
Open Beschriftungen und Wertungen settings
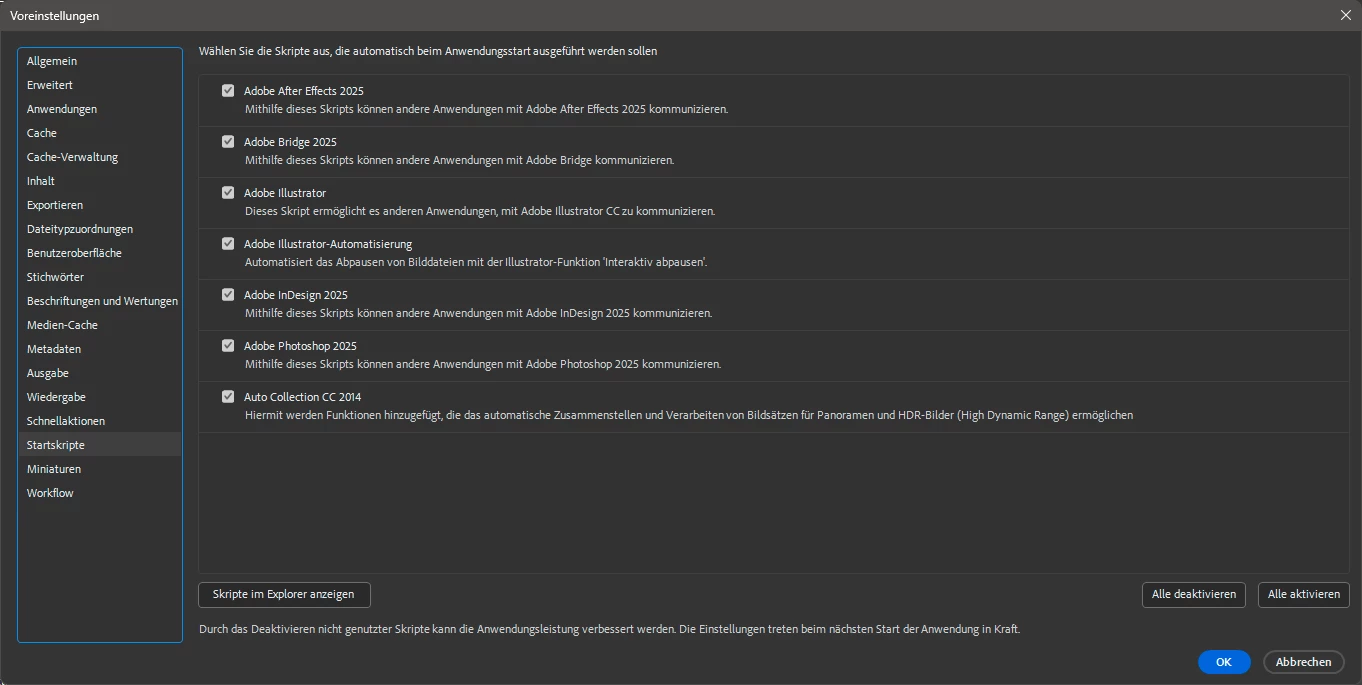(100, 301)
